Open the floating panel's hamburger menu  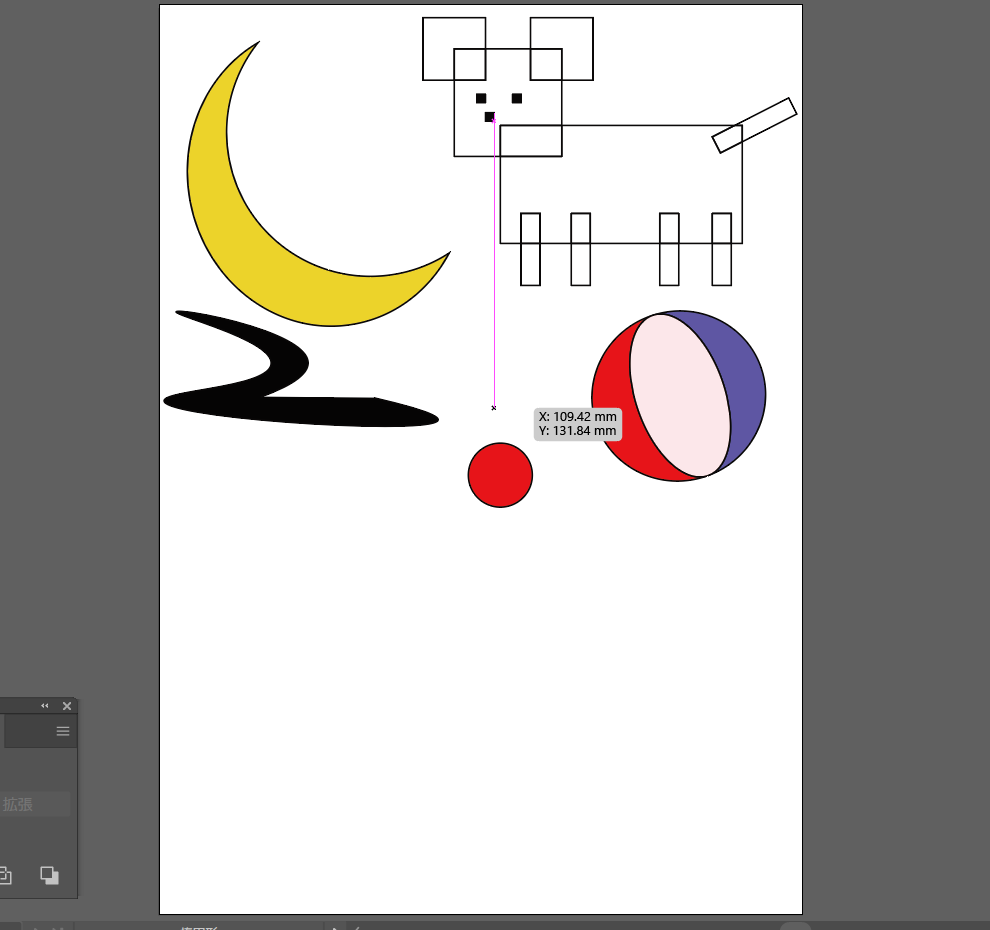coord(63,731)
